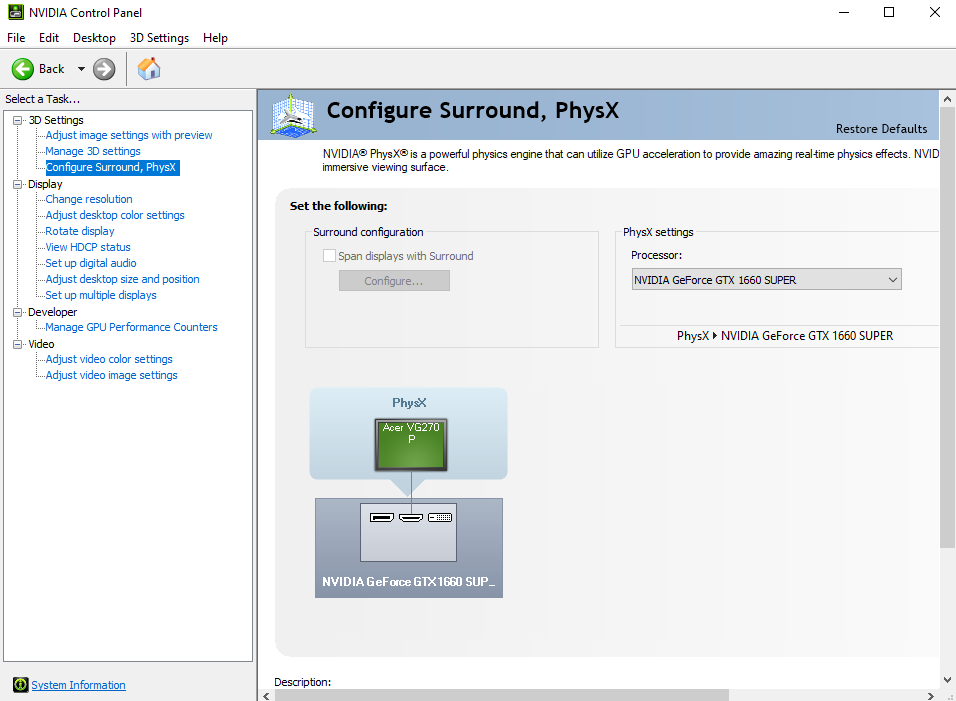Open the Desktop menu
Screen dimensions: 956x701
click(95, 38)
